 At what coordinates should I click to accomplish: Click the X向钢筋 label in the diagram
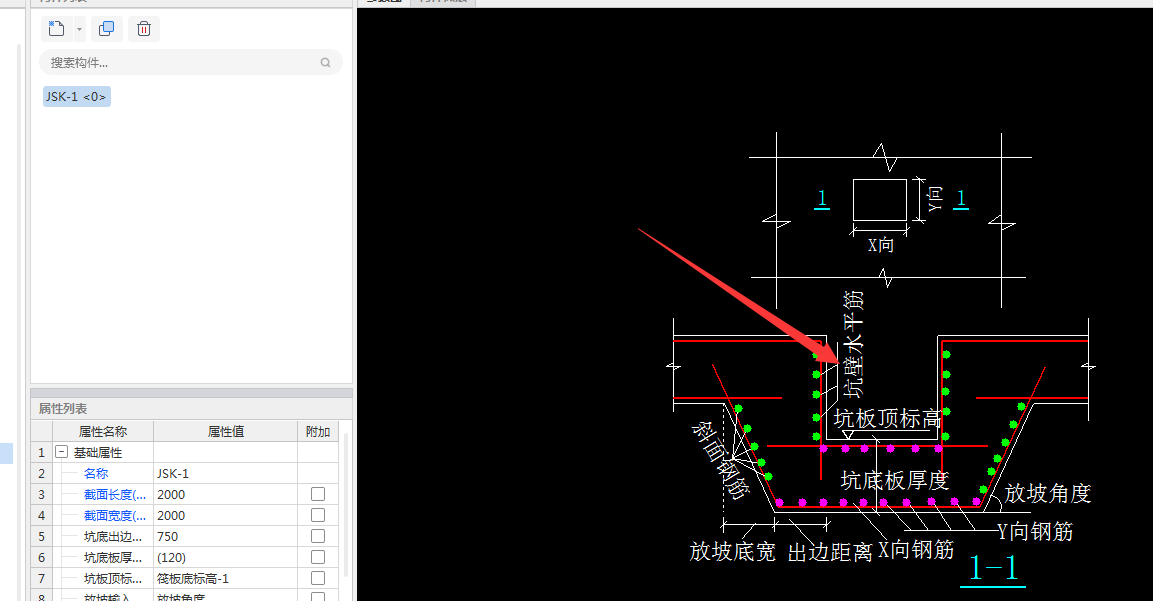click(x=916, y=550)
